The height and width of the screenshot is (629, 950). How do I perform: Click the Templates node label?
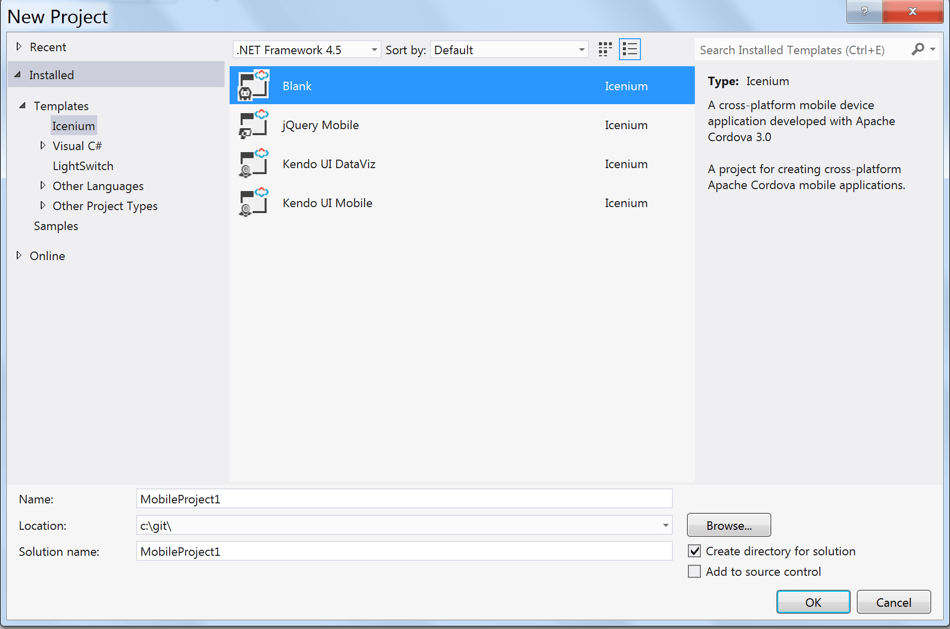61,106
